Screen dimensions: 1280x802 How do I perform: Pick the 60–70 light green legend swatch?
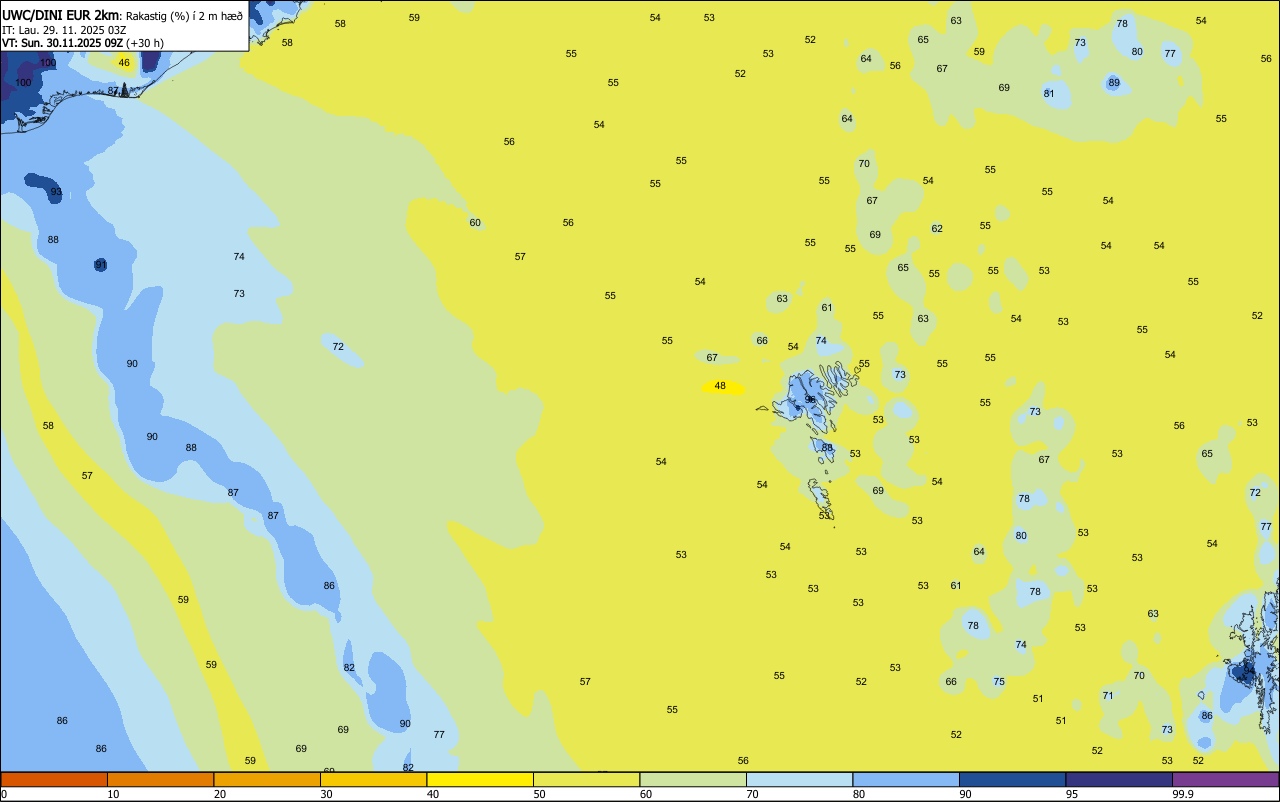click(693, 779)
